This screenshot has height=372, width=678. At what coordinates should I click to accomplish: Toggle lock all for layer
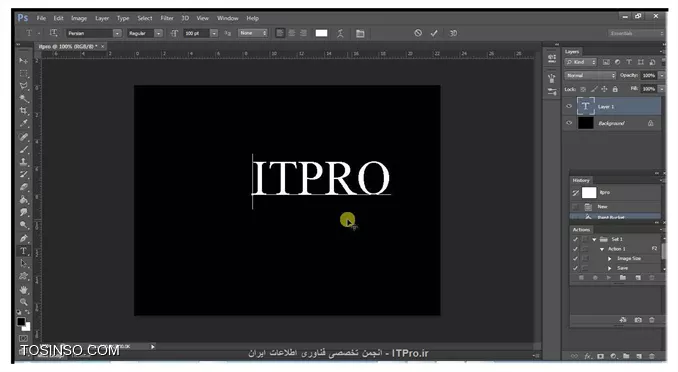(615, 89)
